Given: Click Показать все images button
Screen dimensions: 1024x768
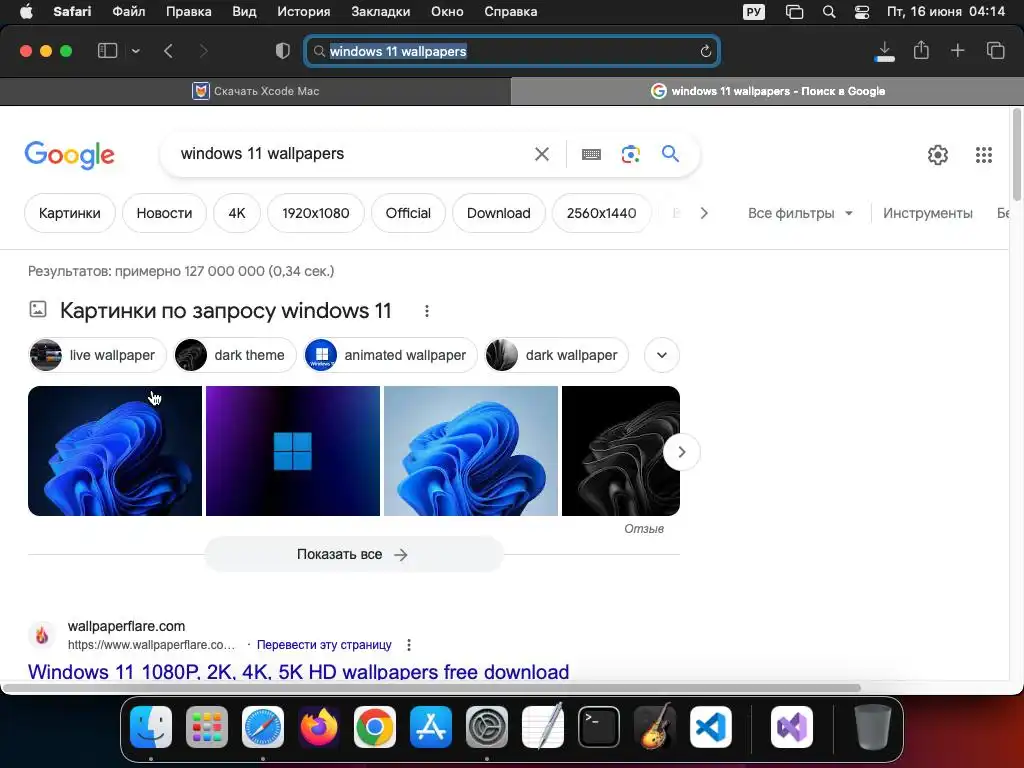Looking at the screenshot, I should pos(353,554).
